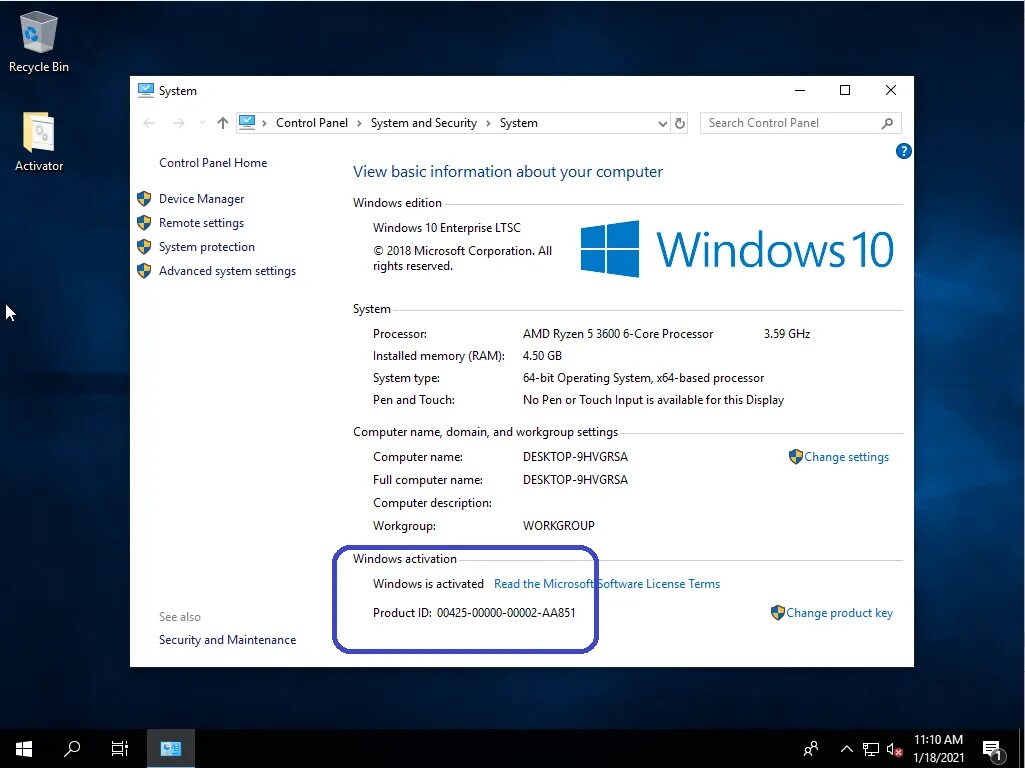Click Control Panel in the breadcrumb
This screenshot has width=1025, height=768.
click(x=312, y=123)
